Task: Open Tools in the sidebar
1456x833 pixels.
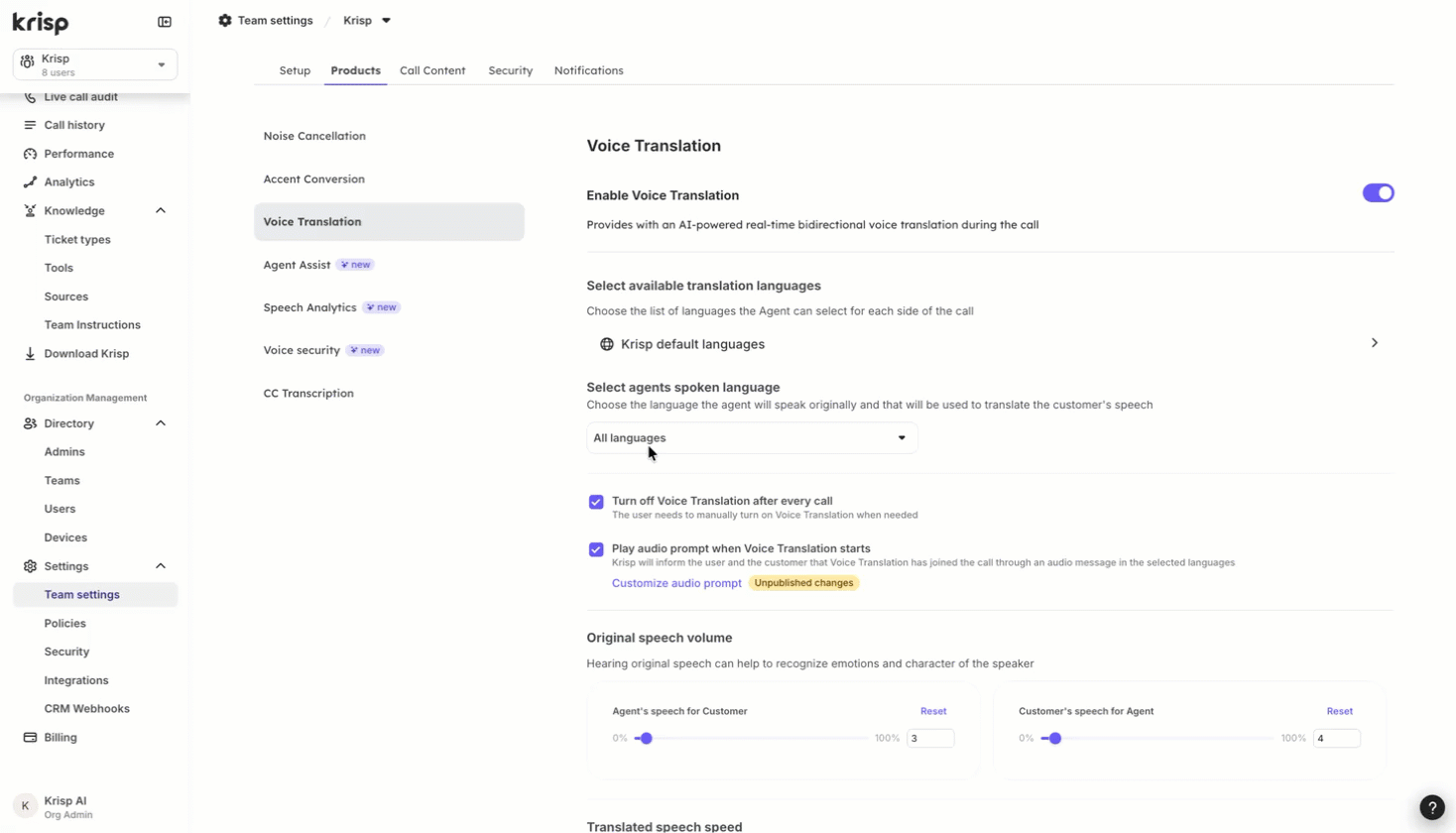Action: tap(59, 268)
